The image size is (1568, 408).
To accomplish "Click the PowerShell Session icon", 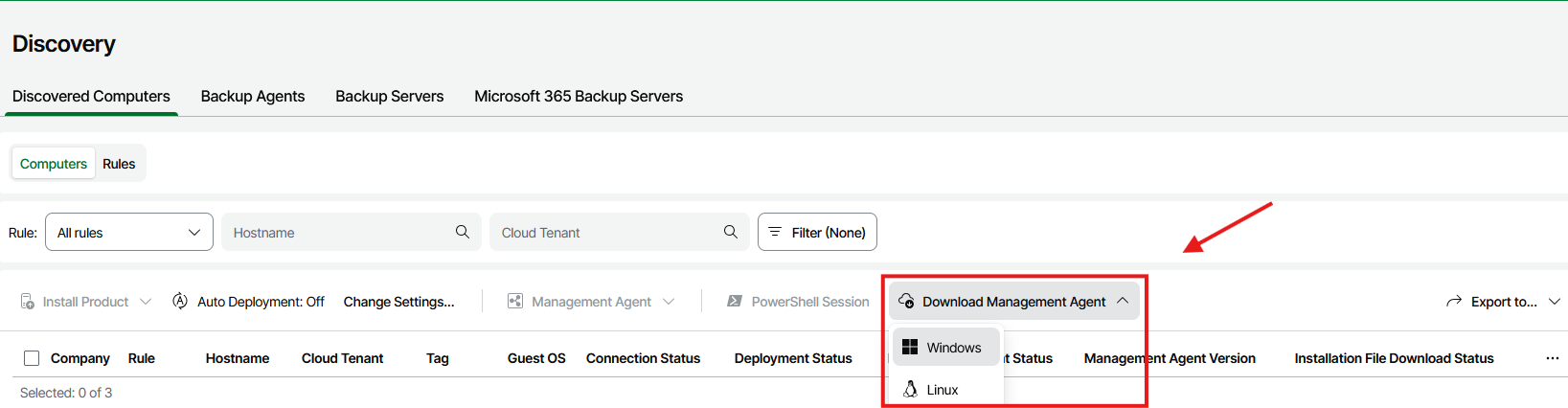I will [x=735, y=302].
